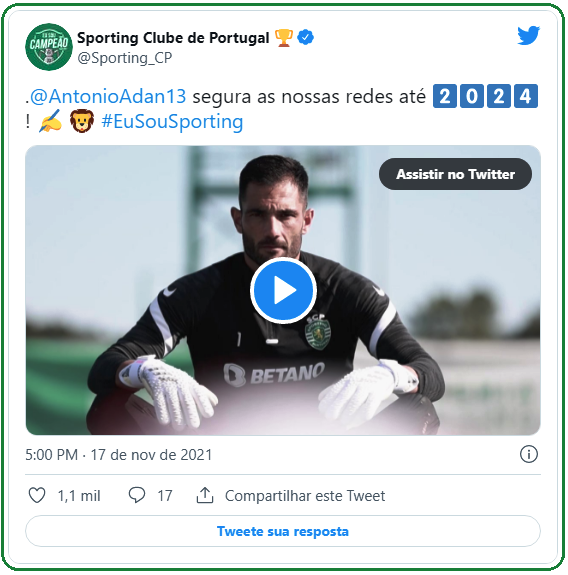
Task: Click the verified blue checkmark badge
Action: pyautogui.click(x=305, y=37)
